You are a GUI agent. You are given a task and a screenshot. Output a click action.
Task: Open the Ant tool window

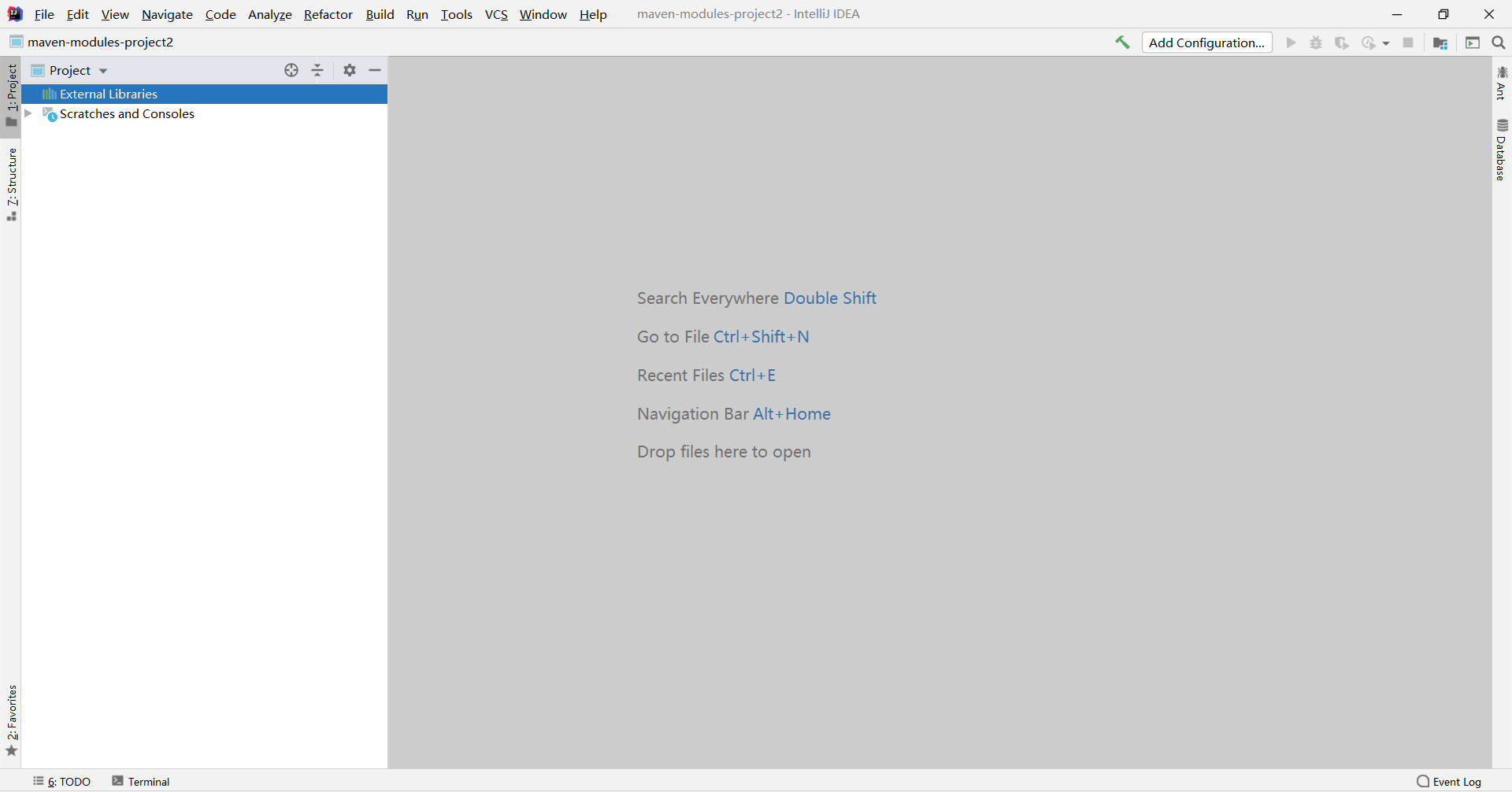(1502, 83)
